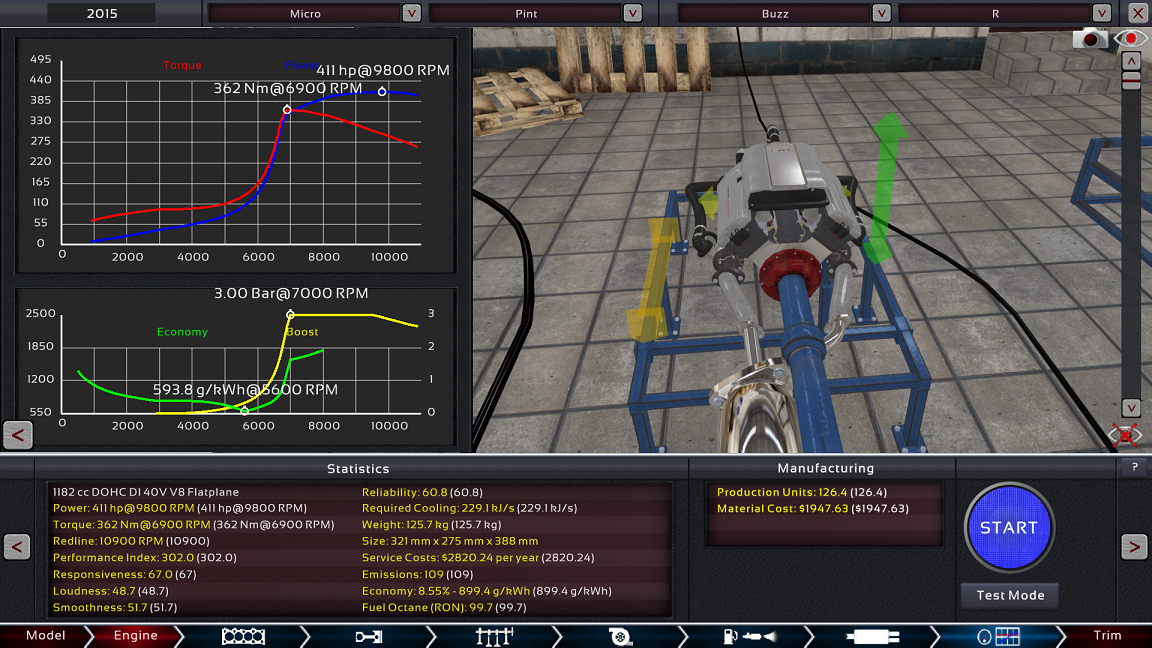Open the R selection field
The width and height of the screenshot is (1152, 648).
996,13
